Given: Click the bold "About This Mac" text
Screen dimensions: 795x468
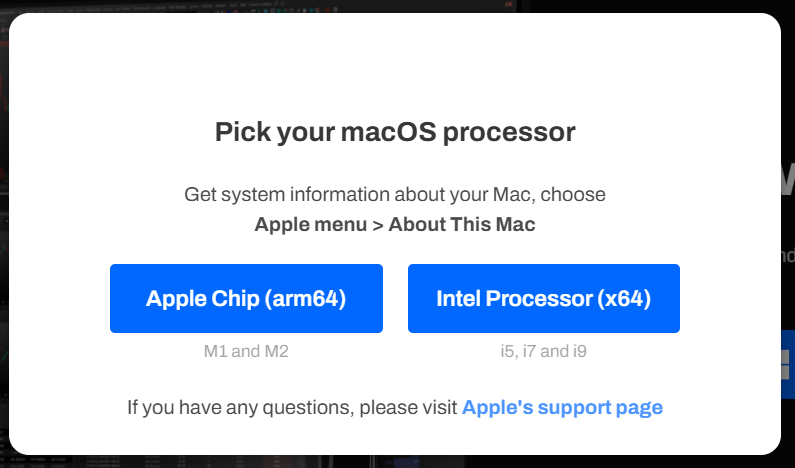Looking at the screenshot, I should point(462,224).
